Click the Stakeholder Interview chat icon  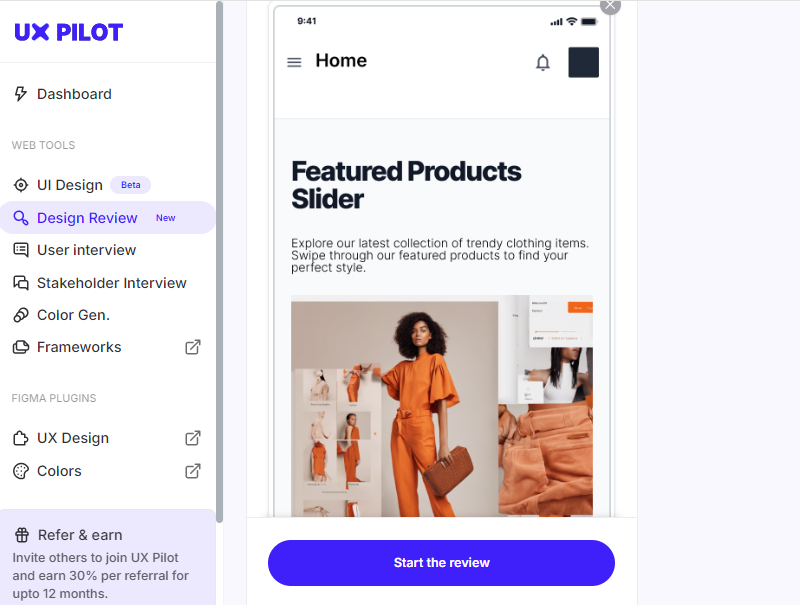pos(21,283)
